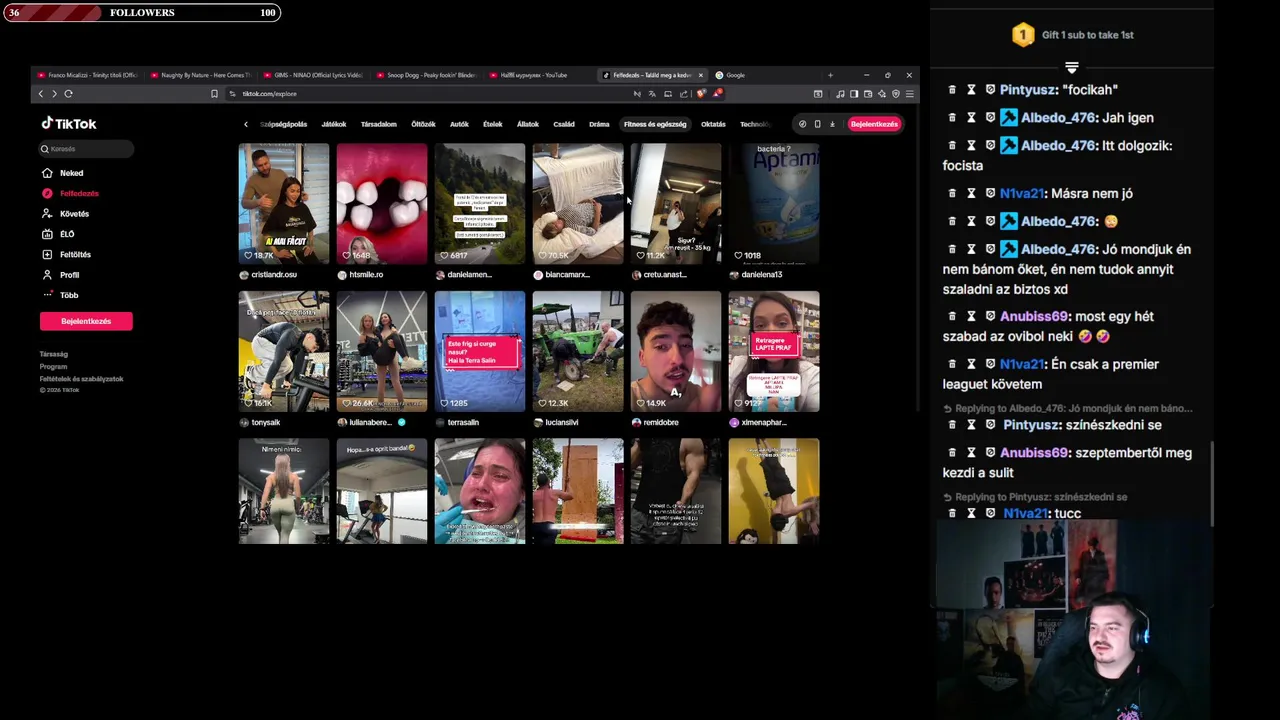This screenshot has height=720, width=1280.
Task: Open the remidobre video thumbnail
Action: click(x=676, y=351)
